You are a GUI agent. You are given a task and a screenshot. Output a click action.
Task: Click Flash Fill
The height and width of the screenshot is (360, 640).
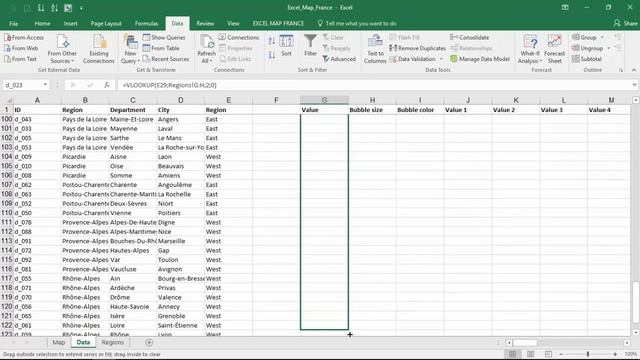point(404,37)
